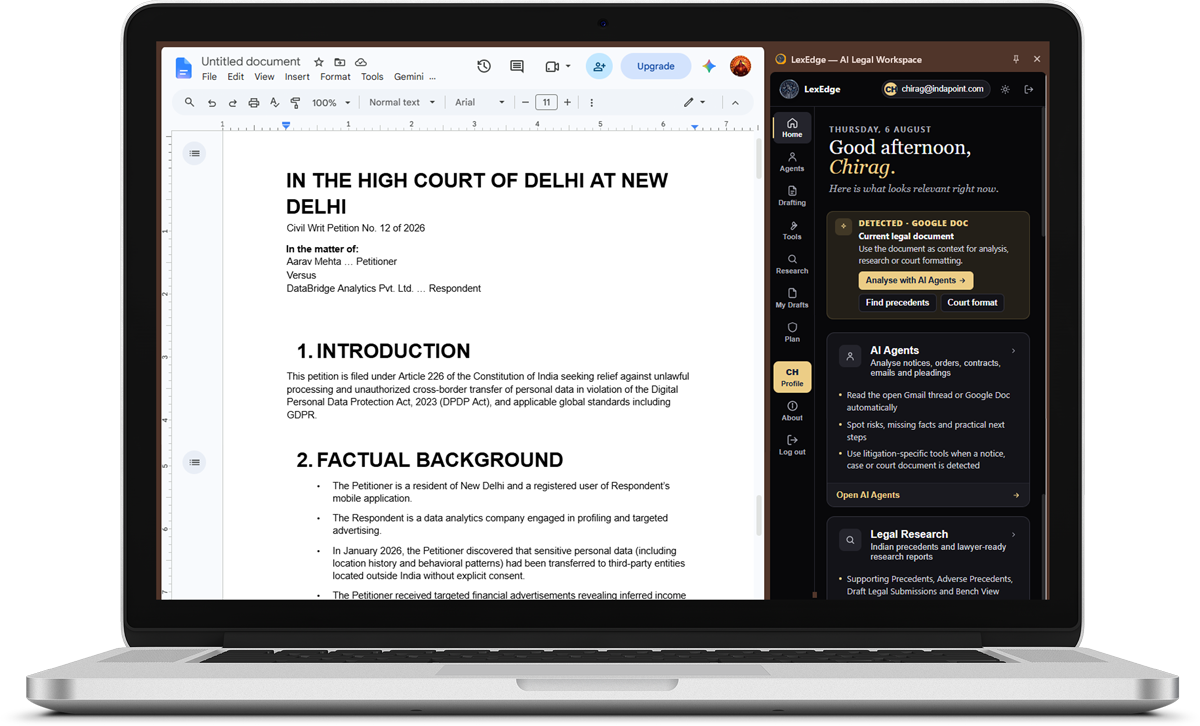Click the share person-add icon
Screen dimensions: 1200x726
tap(599, 66)
